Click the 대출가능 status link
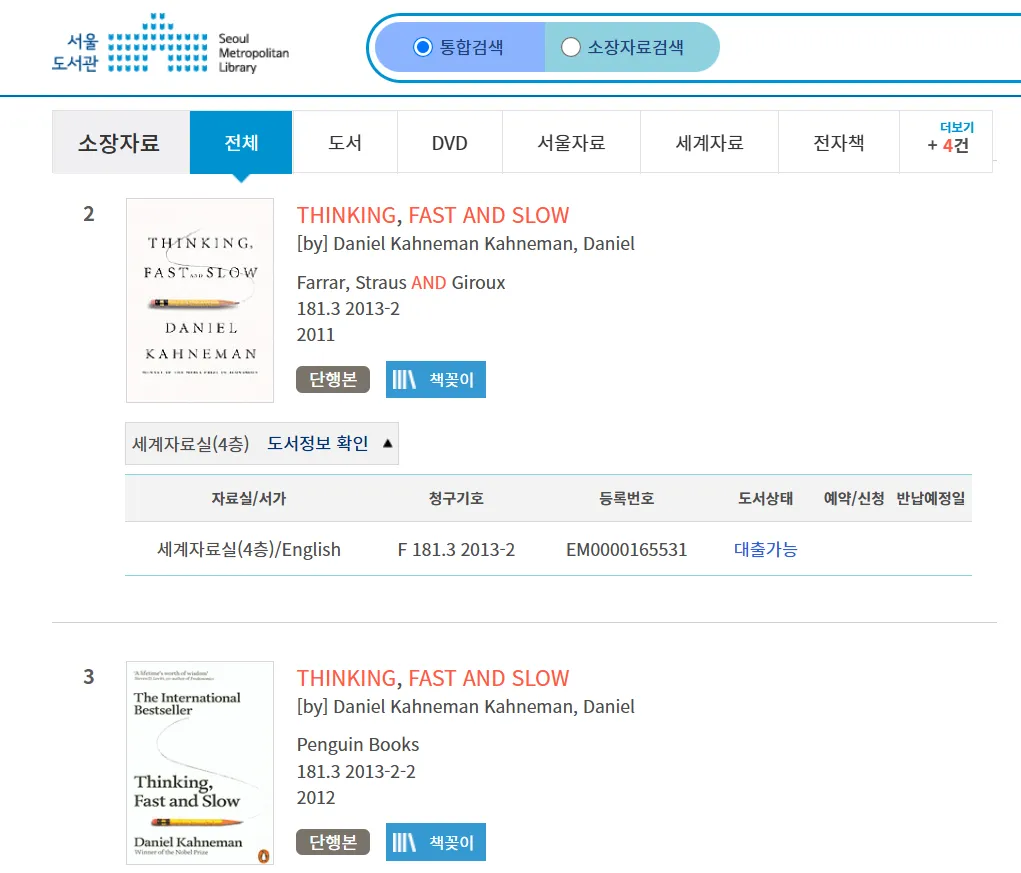 (765, 549)
